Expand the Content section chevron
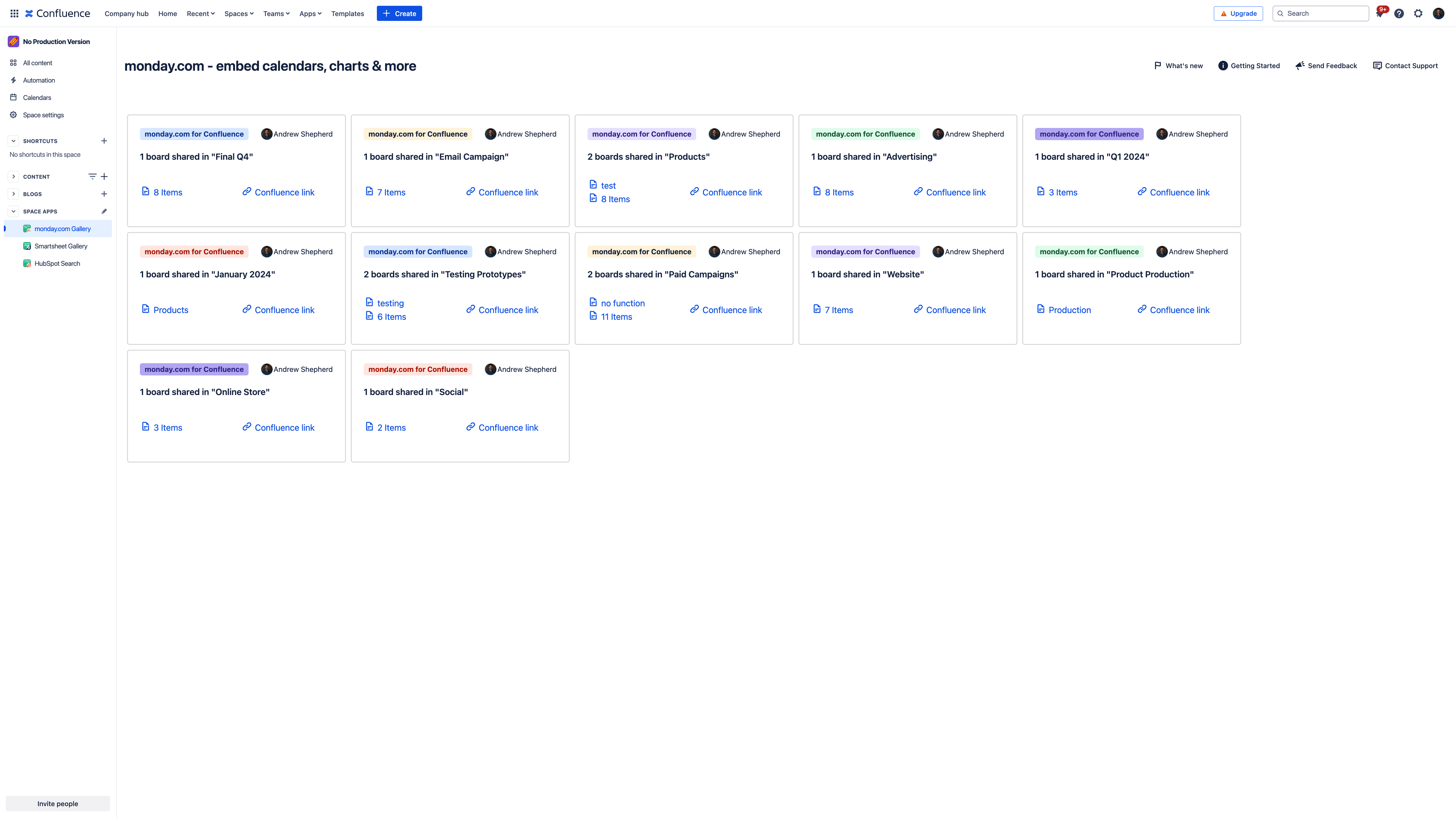This screenshot has width=1456, height=819. (x=14, y=176)
